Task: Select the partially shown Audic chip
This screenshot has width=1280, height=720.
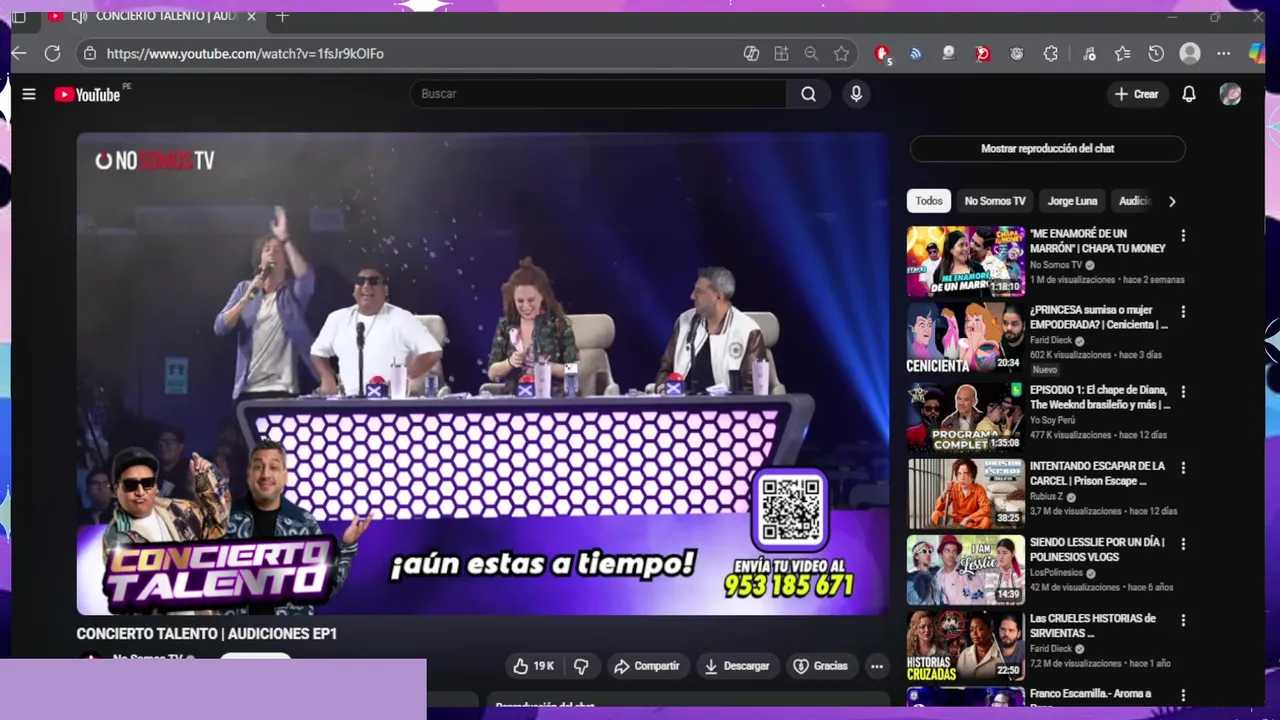Action: [x=1134, y=201]
